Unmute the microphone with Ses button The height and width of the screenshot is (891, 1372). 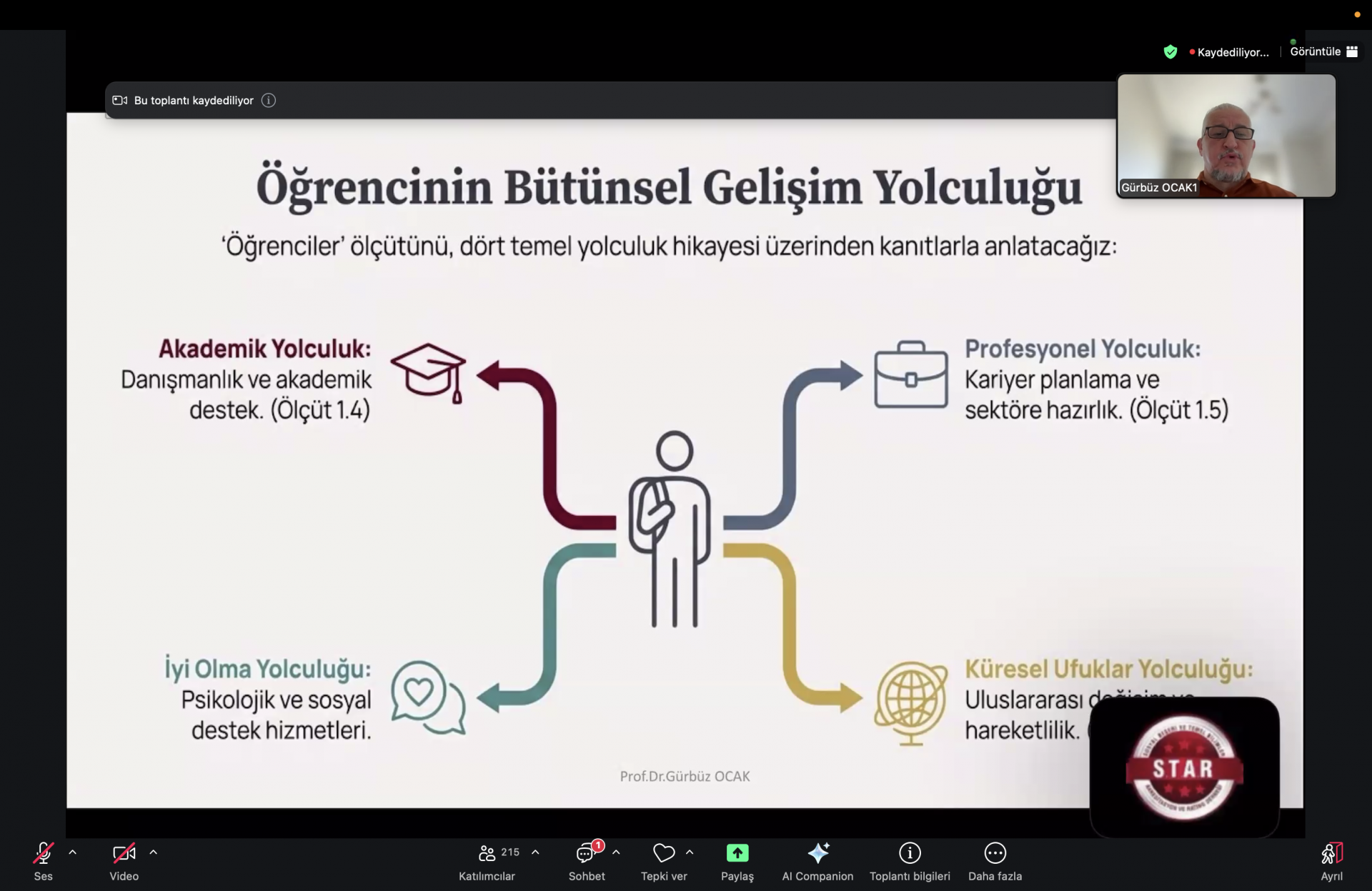43,853
